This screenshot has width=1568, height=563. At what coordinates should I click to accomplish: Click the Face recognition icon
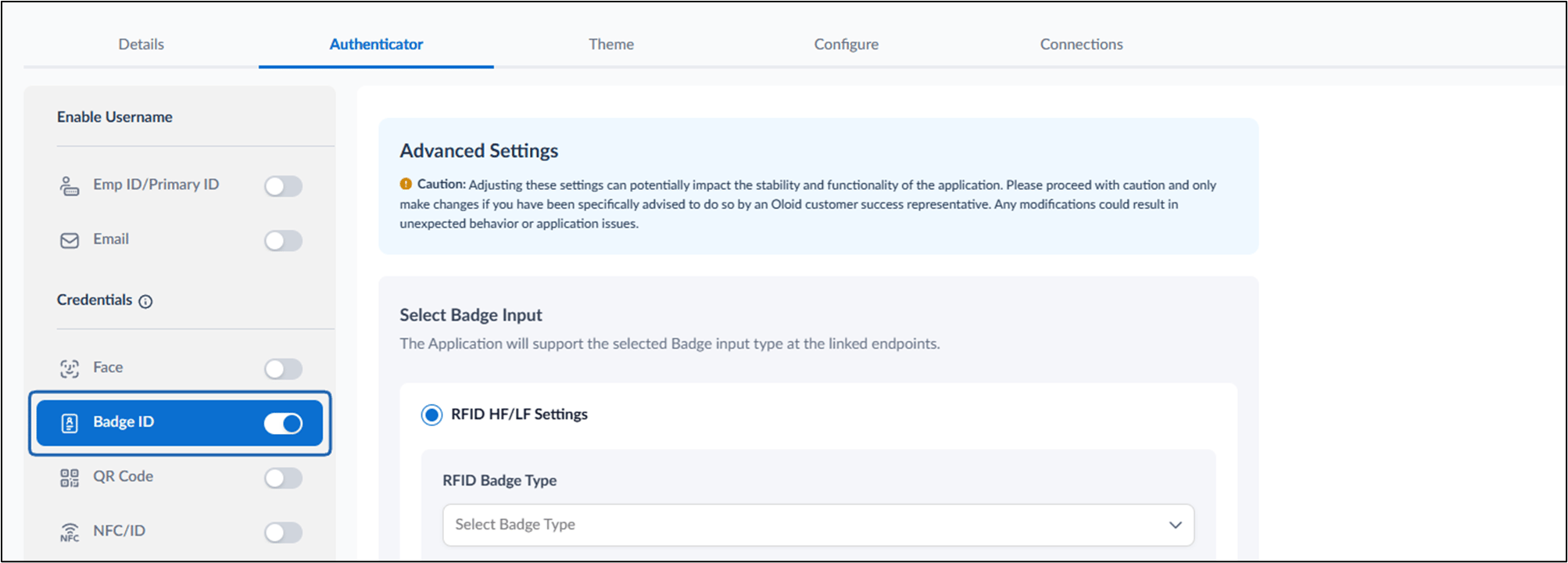coord(70,368)
